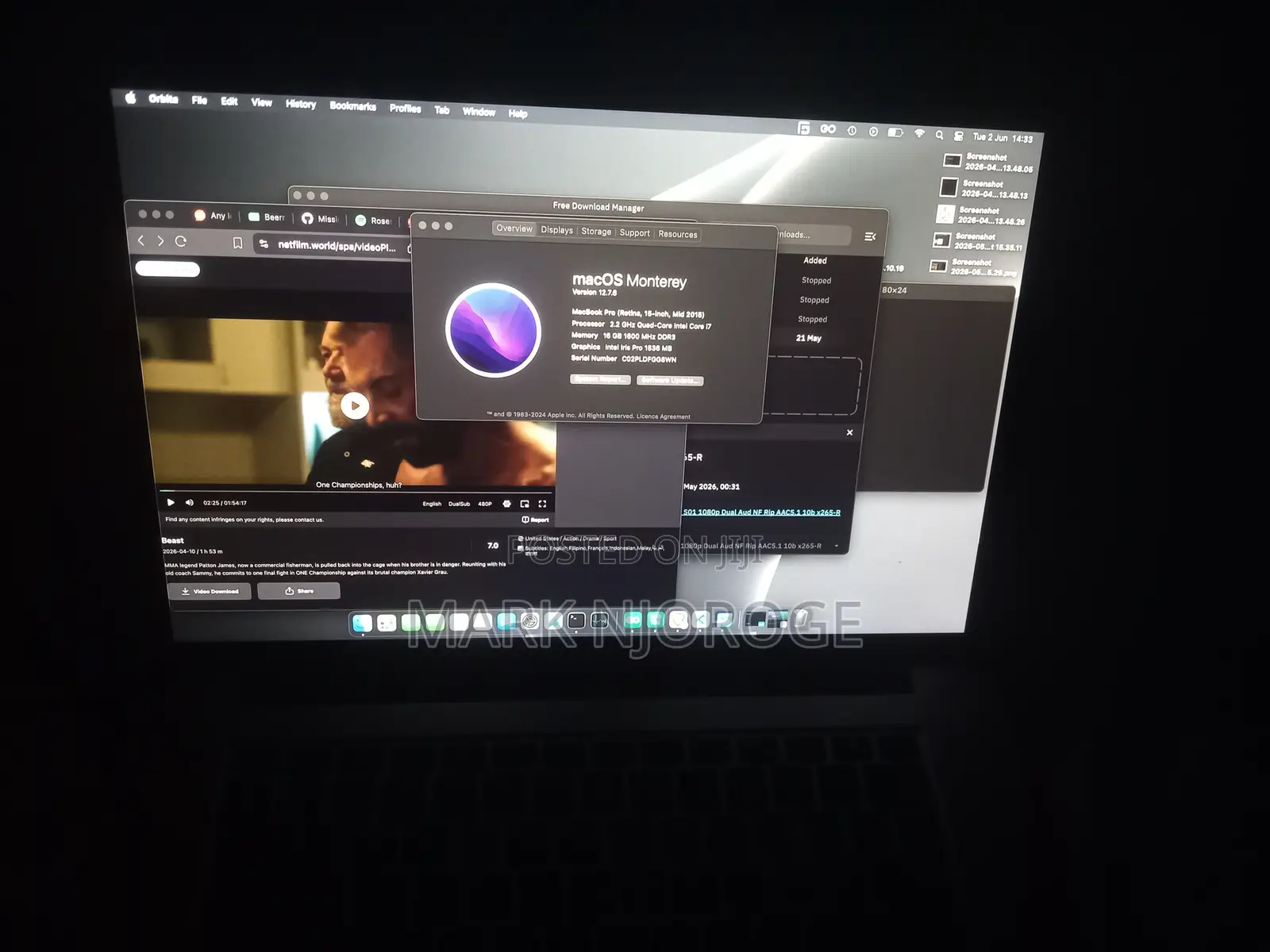Click the circled play icon in menu bar
This screenshot has height=952, width=1270.
(x=873, y=131)
